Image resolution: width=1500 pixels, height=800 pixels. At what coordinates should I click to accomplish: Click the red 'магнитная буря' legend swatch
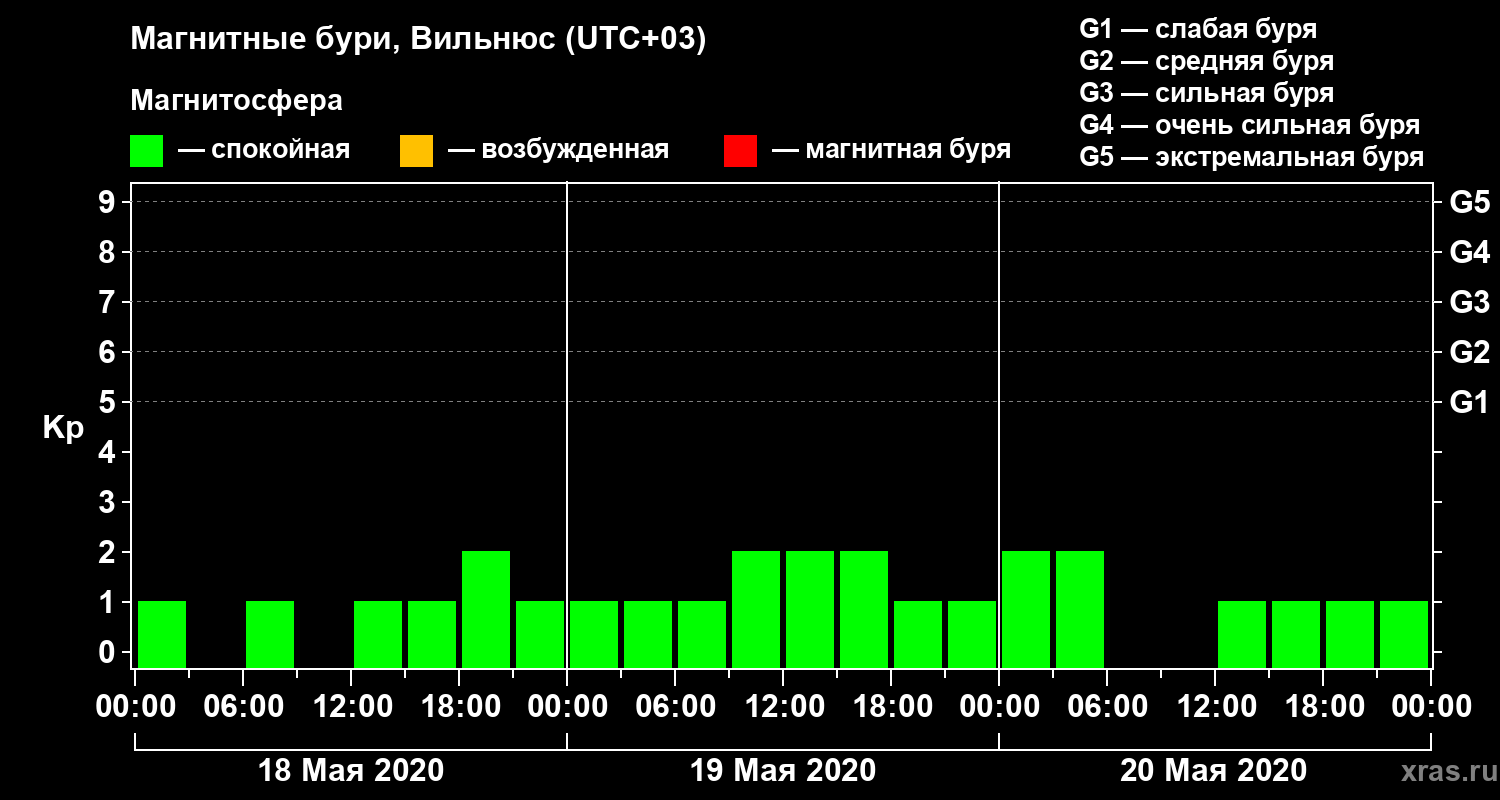tap(740, 151)
